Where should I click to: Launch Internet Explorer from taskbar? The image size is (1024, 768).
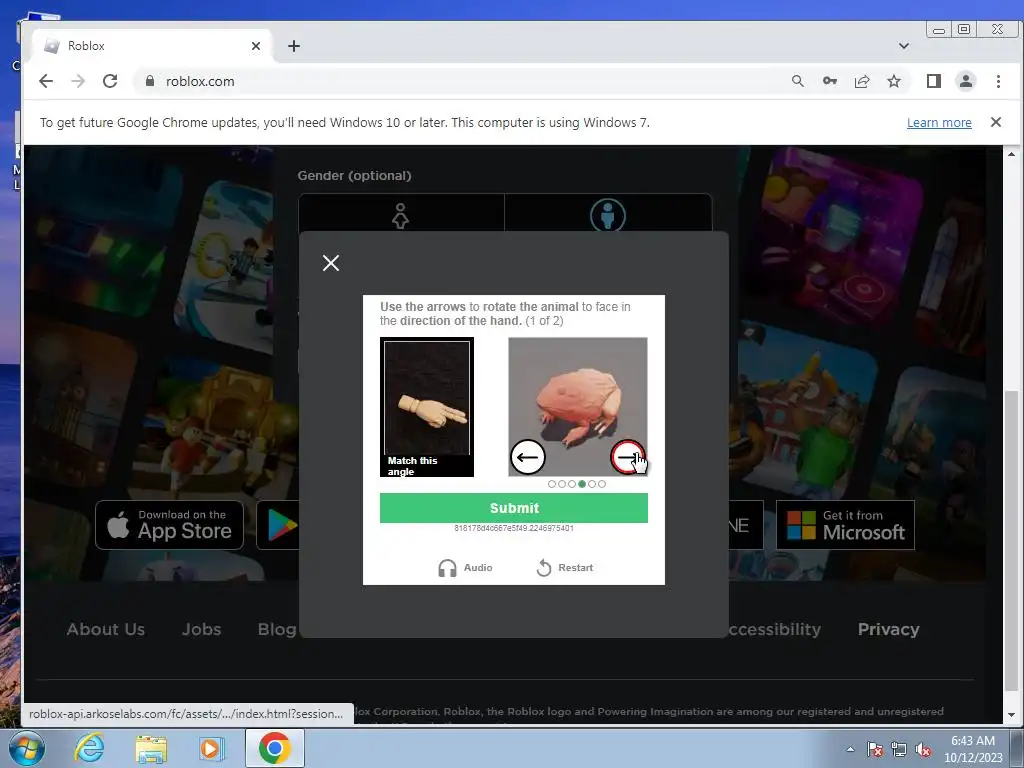click(x=89, y=748)
